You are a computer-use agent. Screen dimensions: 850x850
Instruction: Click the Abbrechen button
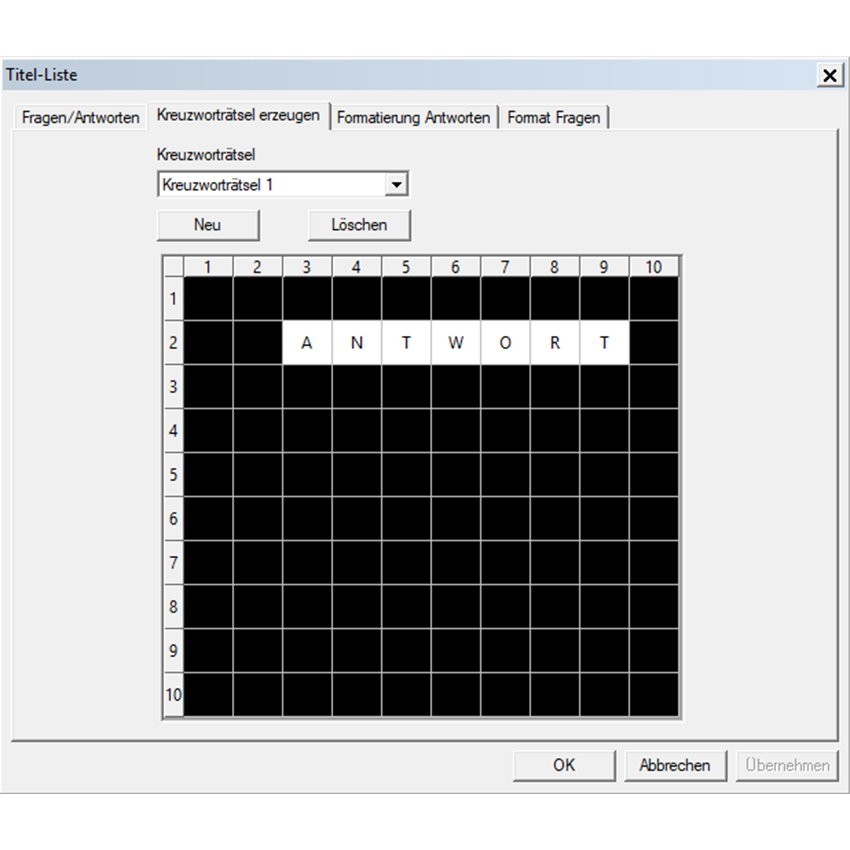[x=675, y=765]
